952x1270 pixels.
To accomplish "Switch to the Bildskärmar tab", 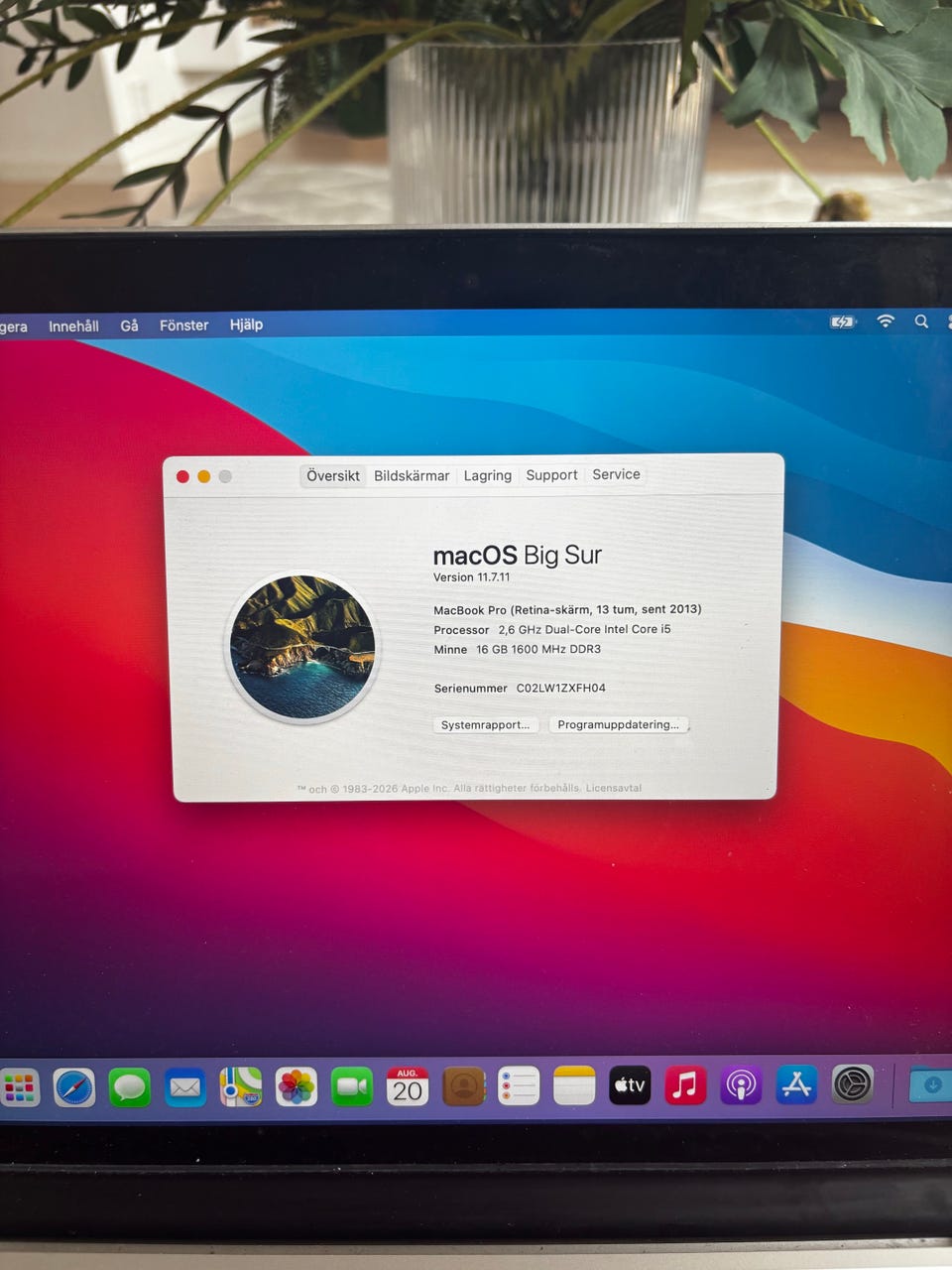I will click(x=412, y=476).
